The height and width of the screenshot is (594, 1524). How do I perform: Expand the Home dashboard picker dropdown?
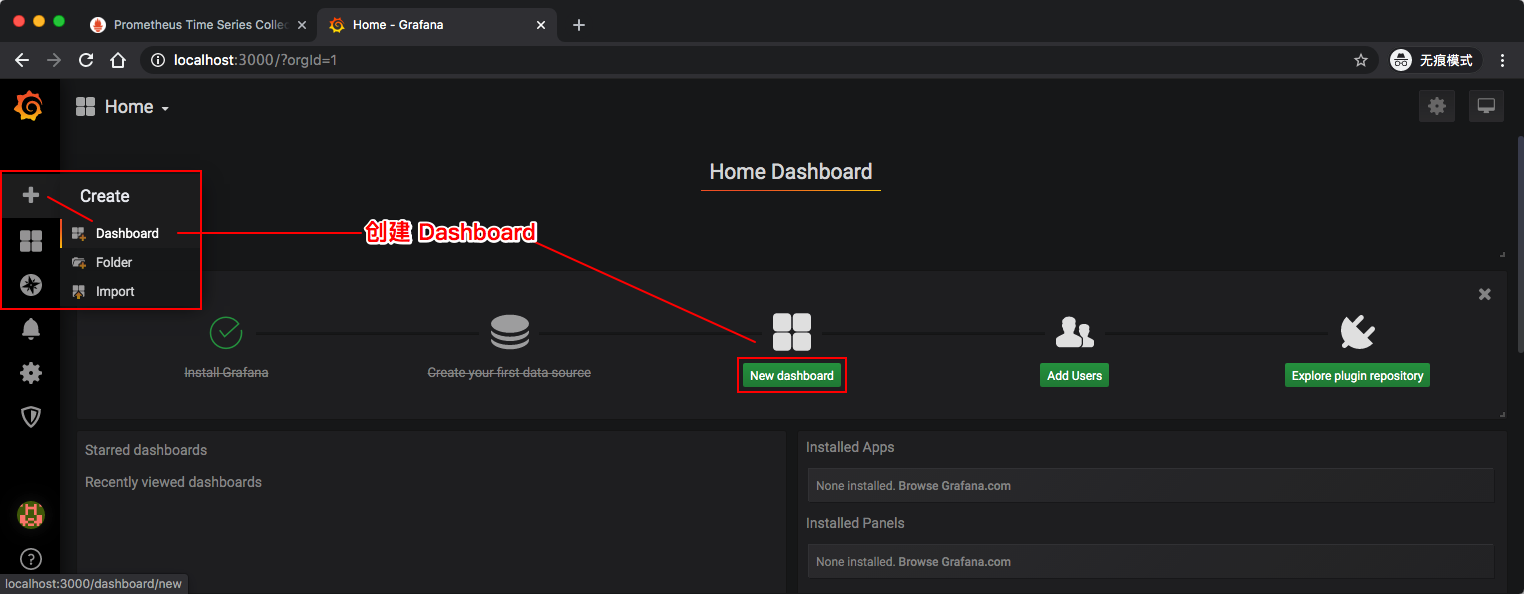click(x=123, y=107)
